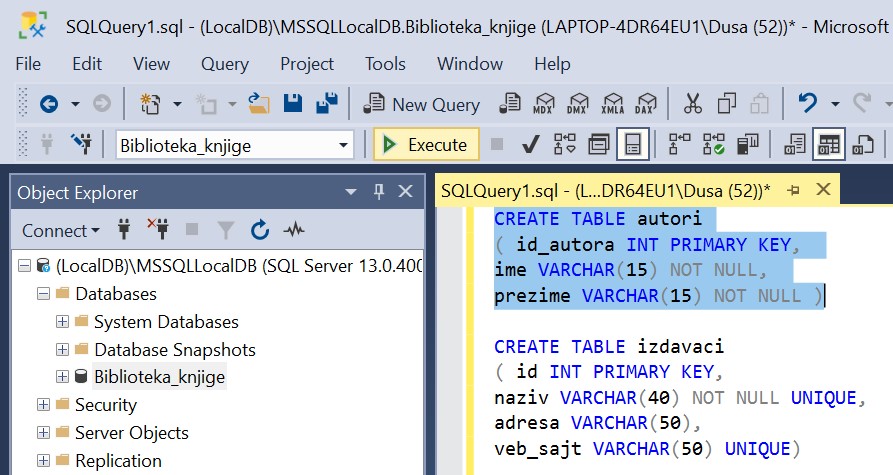Click the Cut scissors icon
Image resolution: width=893 pixels, height=475 pixels.
(x=692, y=104)
